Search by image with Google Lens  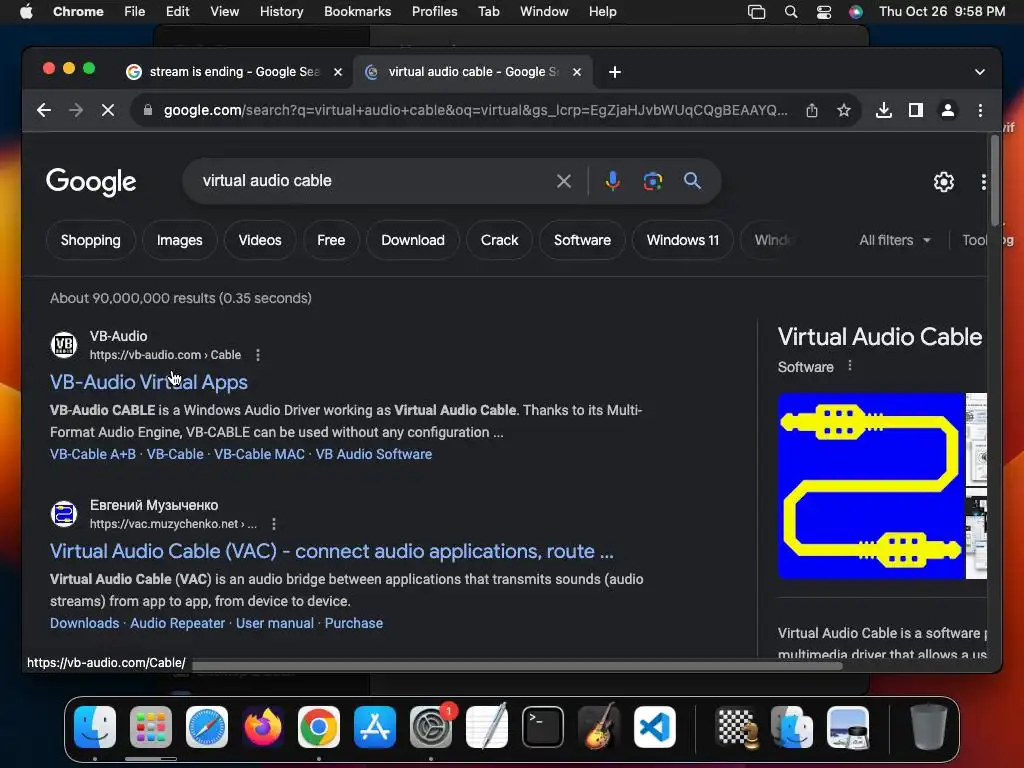point(652,181)
